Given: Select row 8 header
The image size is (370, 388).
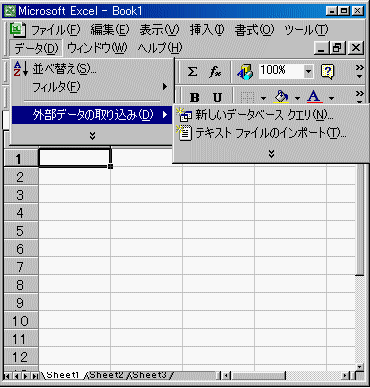Looking at the screenshot, I should (21, 285).
